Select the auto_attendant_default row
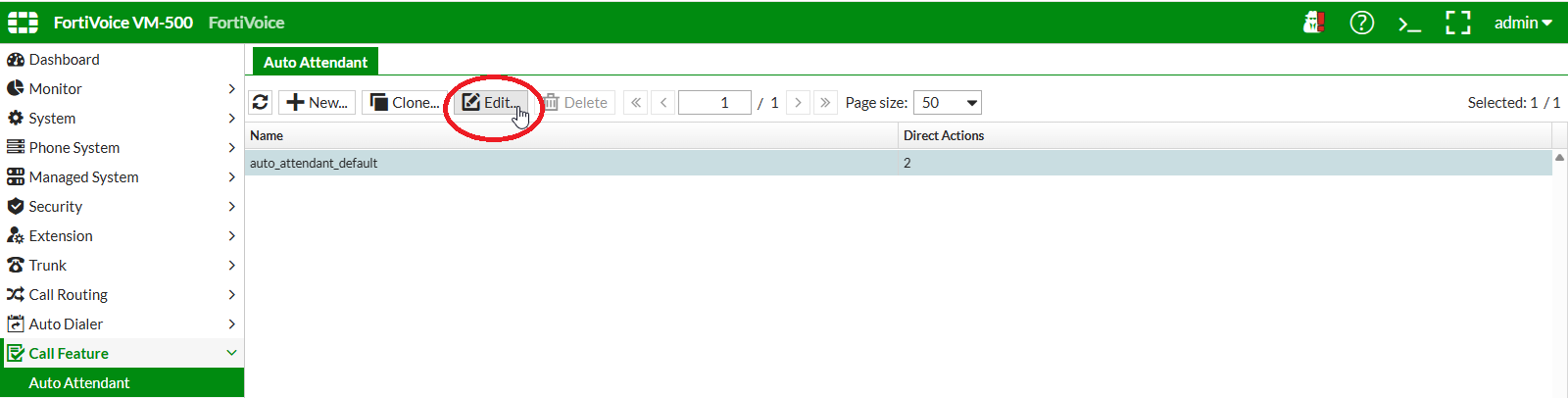Image resolution: width=1568 pixels, height=398 pixels. (x=899, y=163)
